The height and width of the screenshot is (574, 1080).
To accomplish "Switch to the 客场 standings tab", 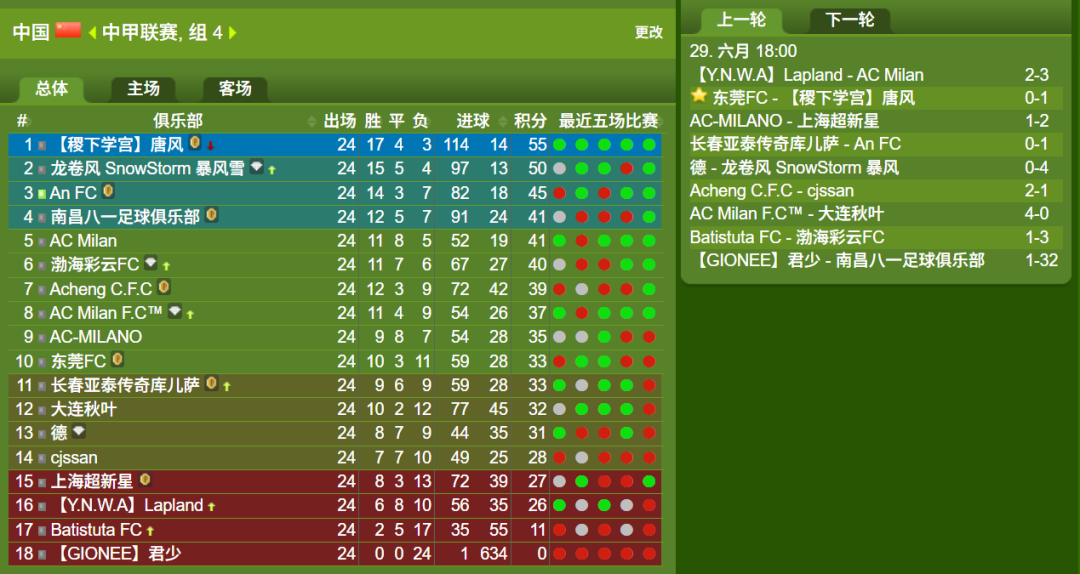I will coord(235,89).
